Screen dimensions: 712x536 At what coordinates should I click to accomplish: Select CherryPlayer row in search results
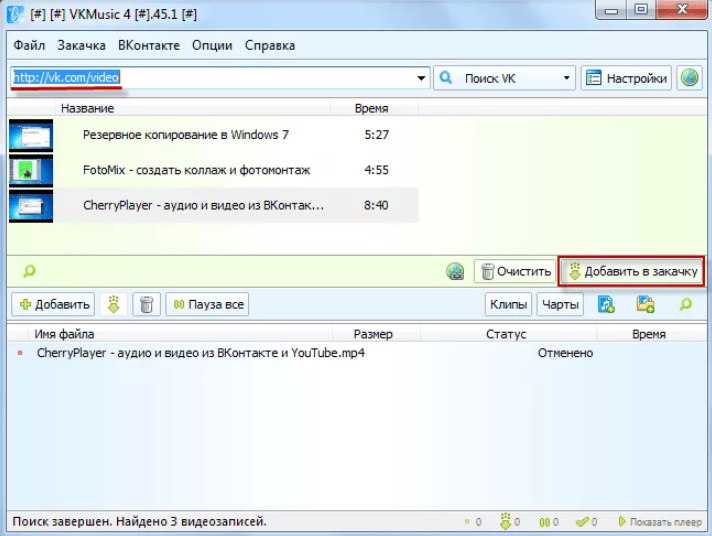(x=213, y=205)
